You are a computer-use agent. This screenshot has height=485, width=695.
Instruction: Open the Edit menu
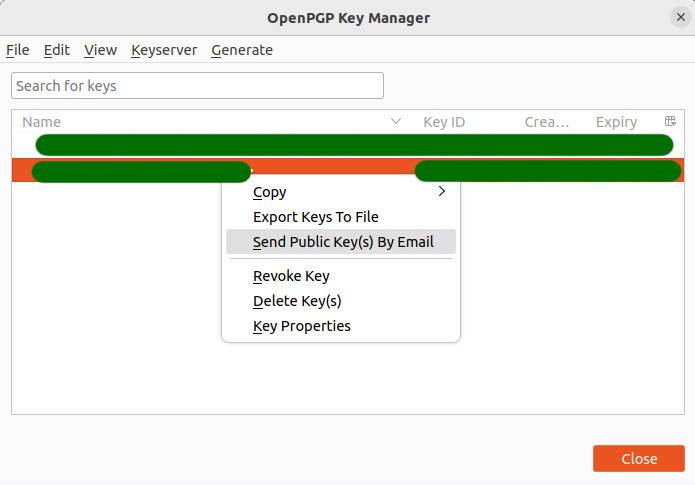coord(57,50)
